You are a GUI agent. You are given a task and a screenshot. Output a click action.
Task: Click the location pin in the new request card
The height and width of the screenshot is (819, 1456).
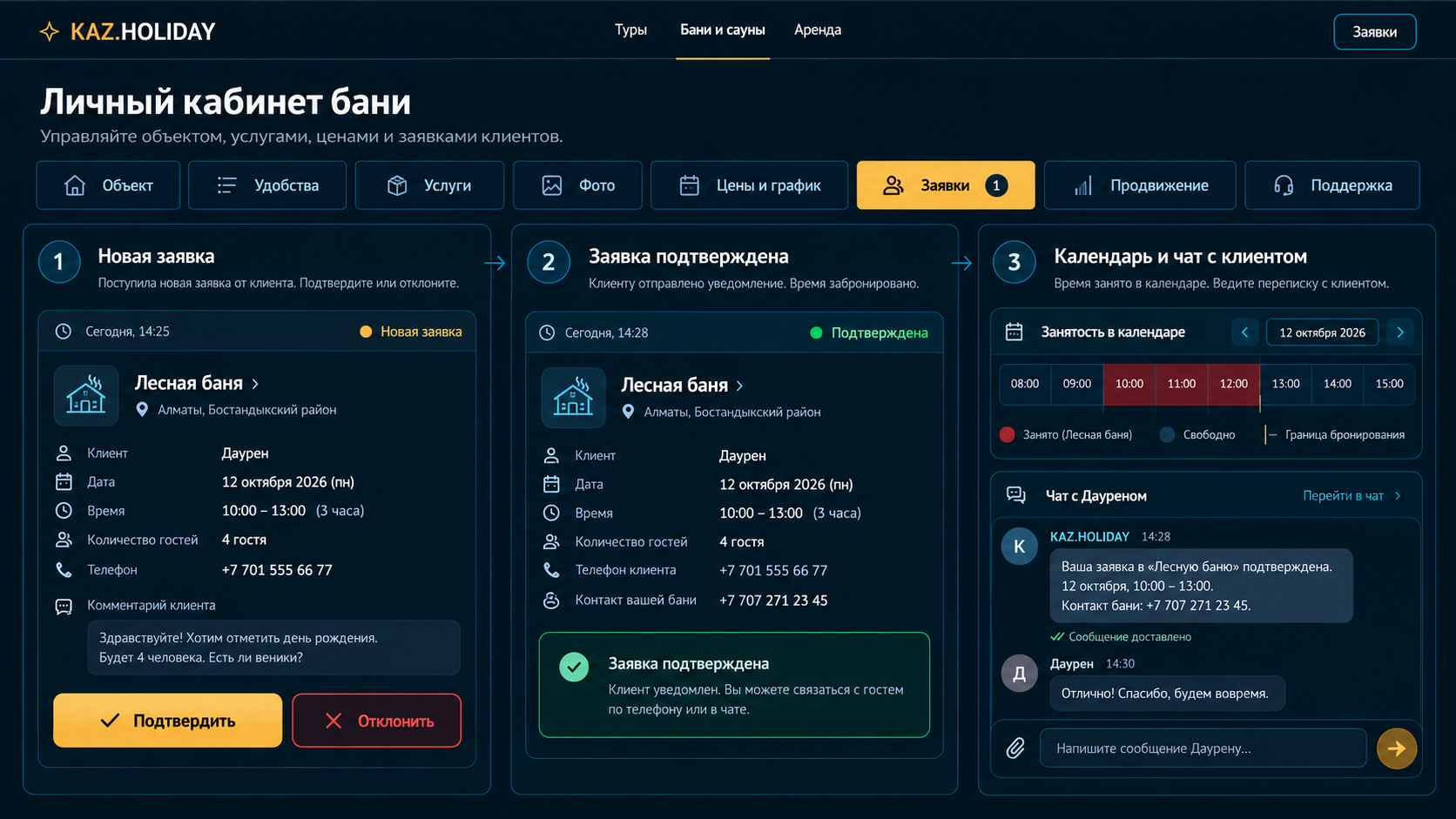tap(142, 410)
